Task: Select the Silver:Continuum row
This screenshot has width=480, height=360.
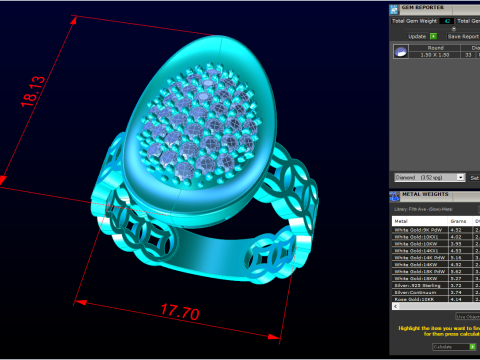Action: tap(436, 292)
